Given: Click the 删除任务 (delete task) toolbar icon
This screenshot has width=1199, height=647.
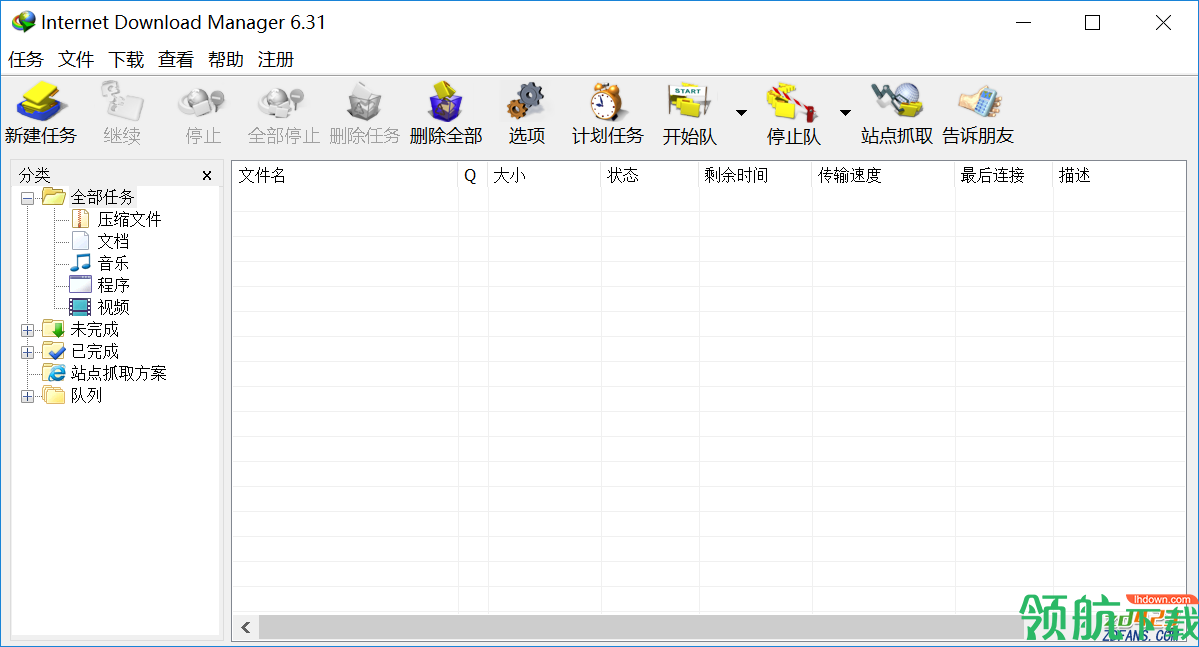Looking at the screenshot, I should (365, 102).
